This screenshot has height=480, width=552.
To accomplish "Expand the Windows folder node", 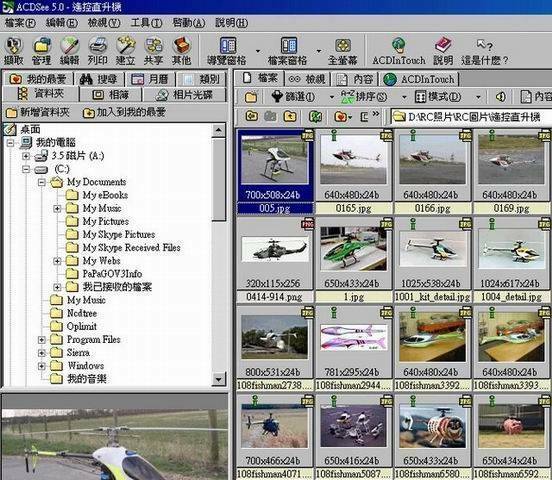I will pyautogui.click(x=42, y=366).
